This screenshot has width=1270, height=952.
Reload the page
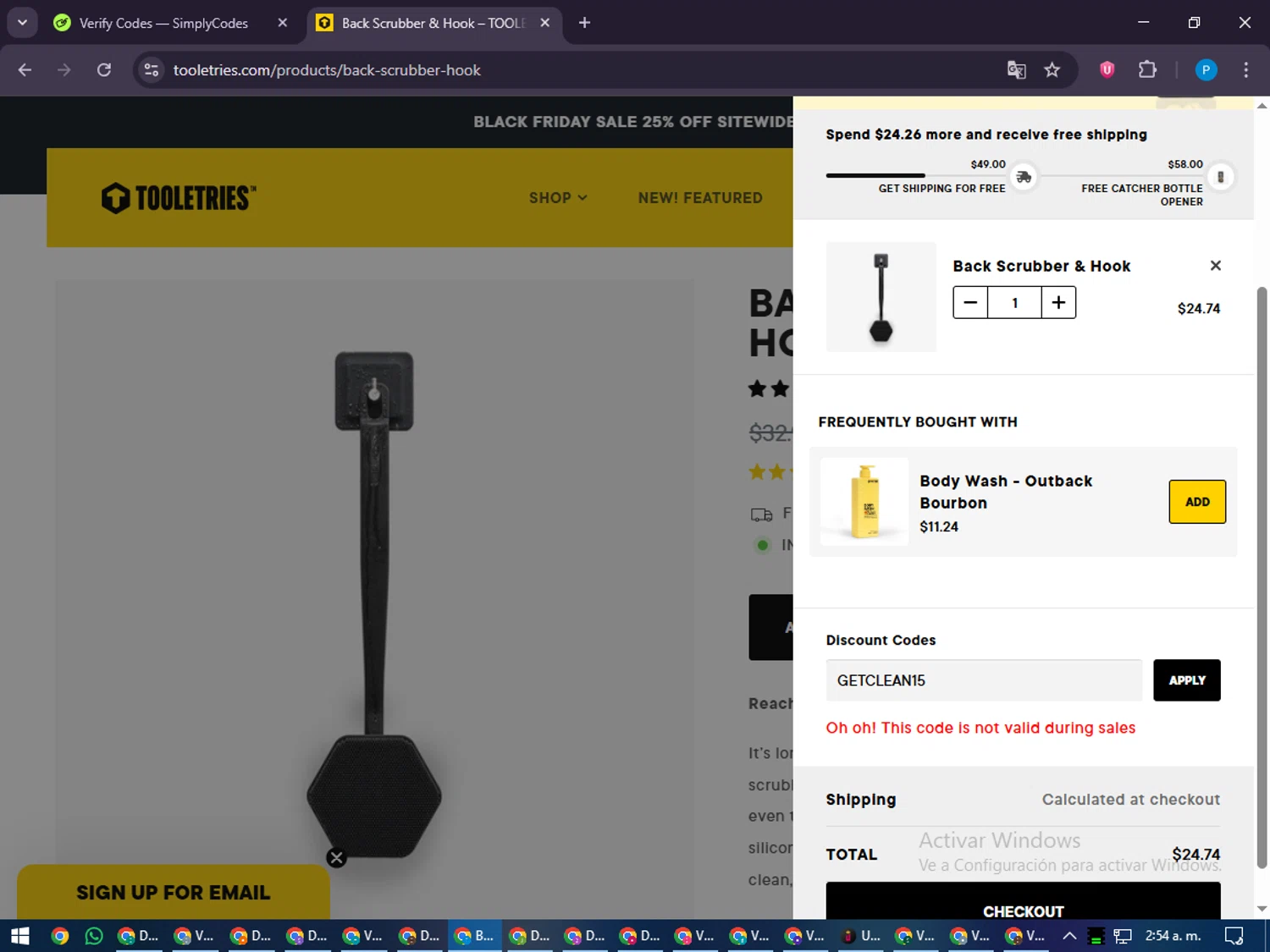click(x=104, y=70)
